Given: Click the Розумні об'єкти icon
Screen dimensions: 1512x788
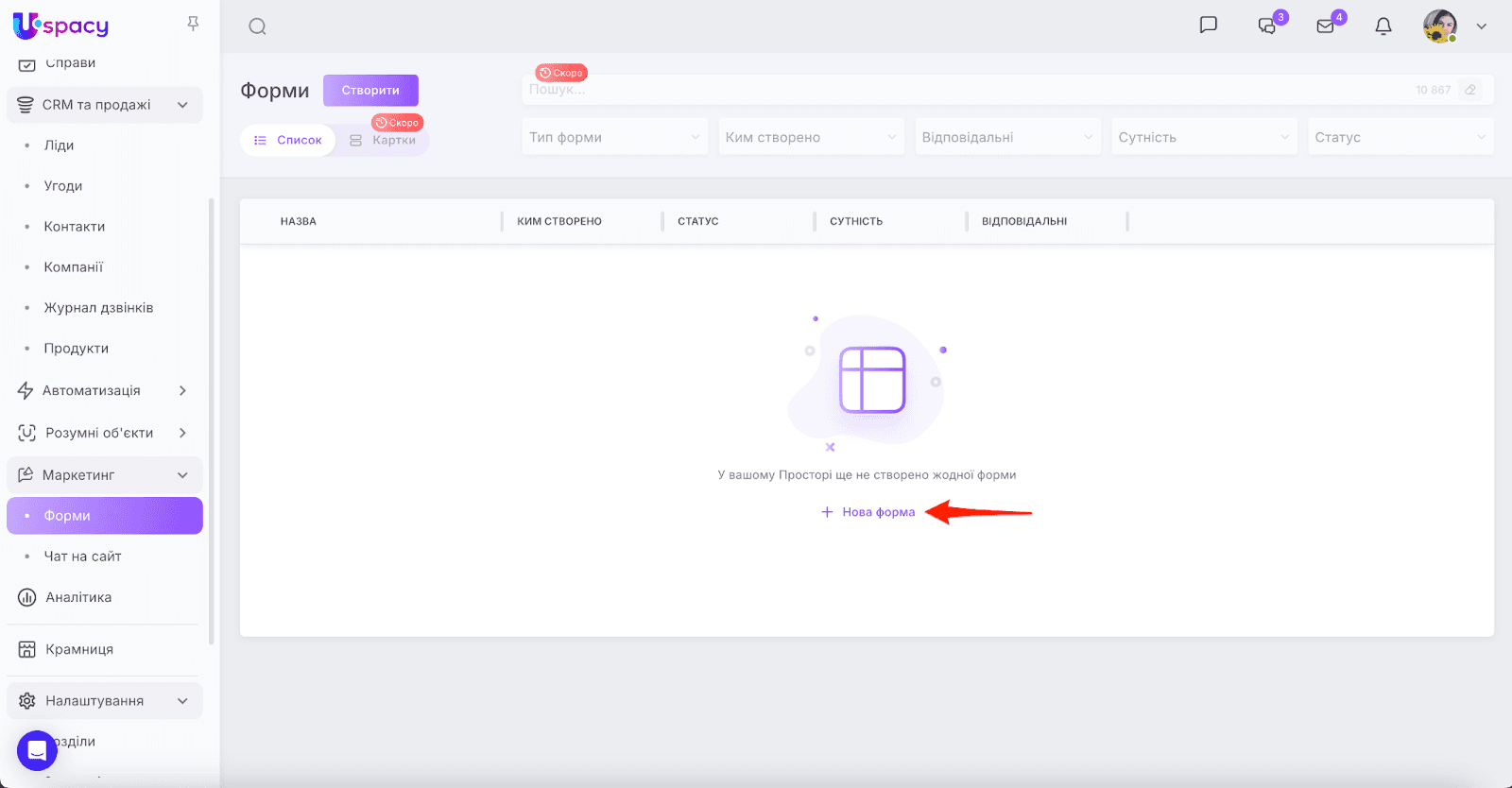Looking at the screenshot, I should 27,433.
